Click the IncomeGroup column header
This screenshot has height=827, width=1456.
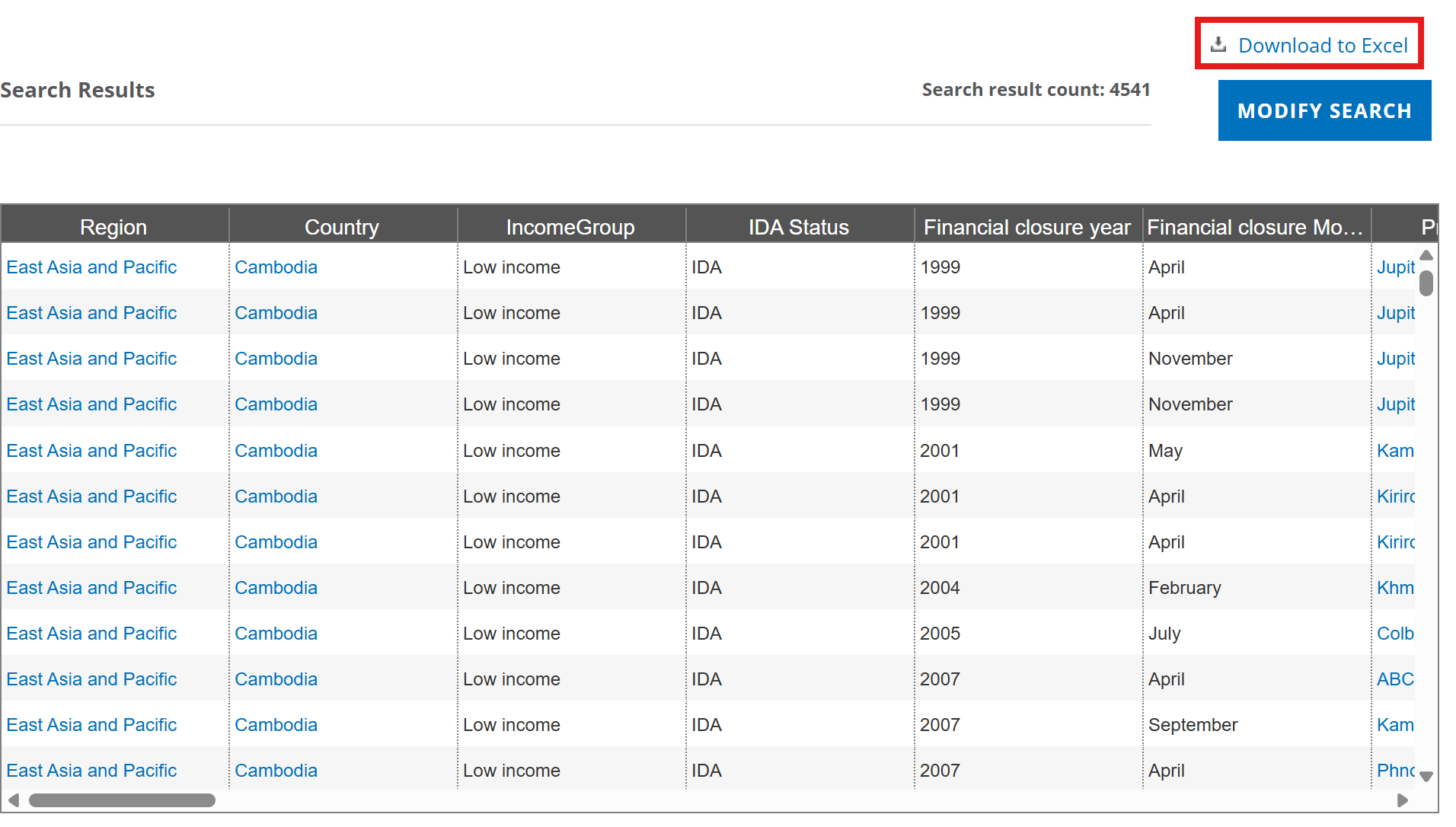[x=570, y=227]
